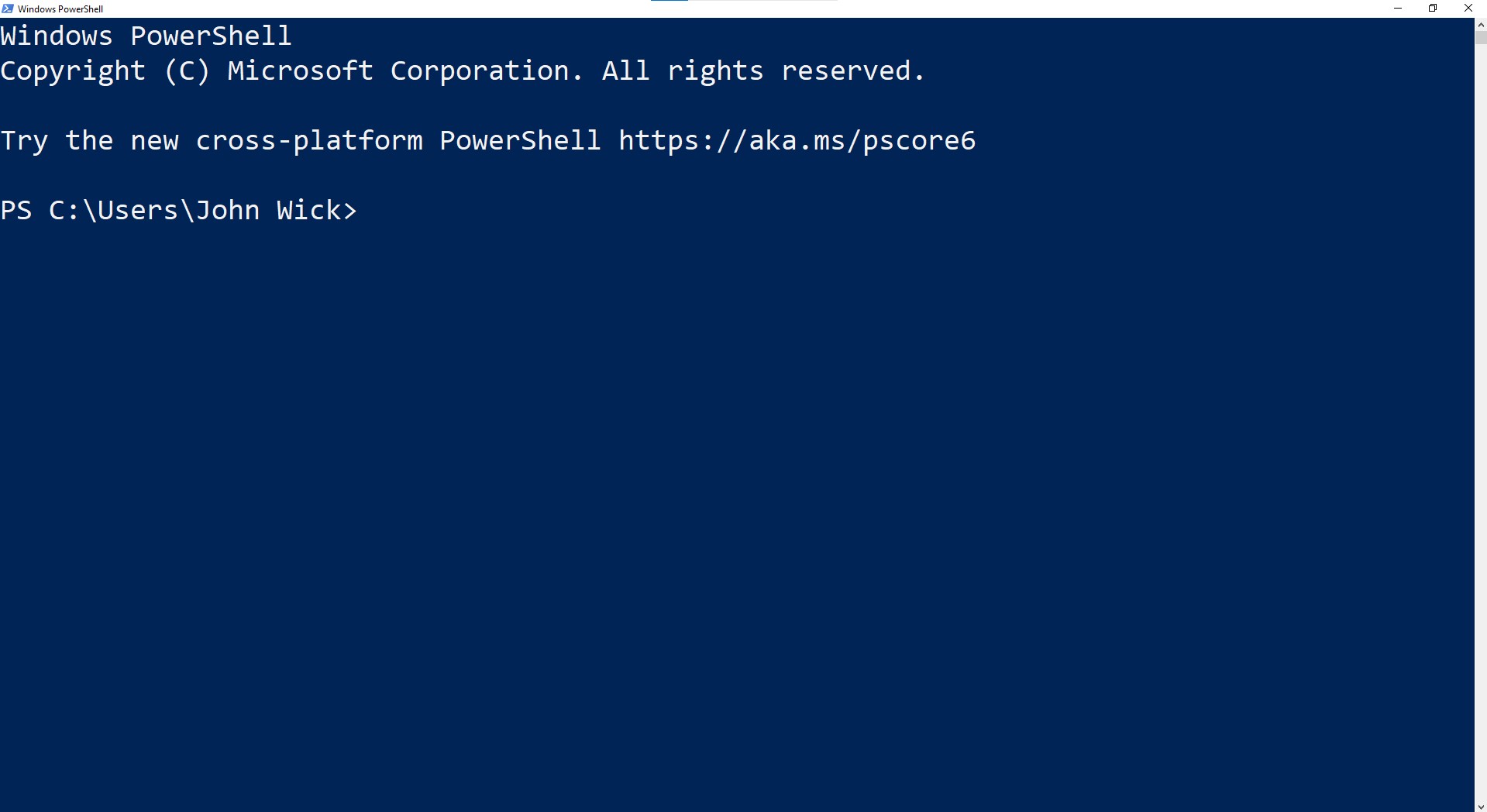1487x812 pixels.
Task: Click the word "Corporation." in the console
Action: click(x=486, y=71)
